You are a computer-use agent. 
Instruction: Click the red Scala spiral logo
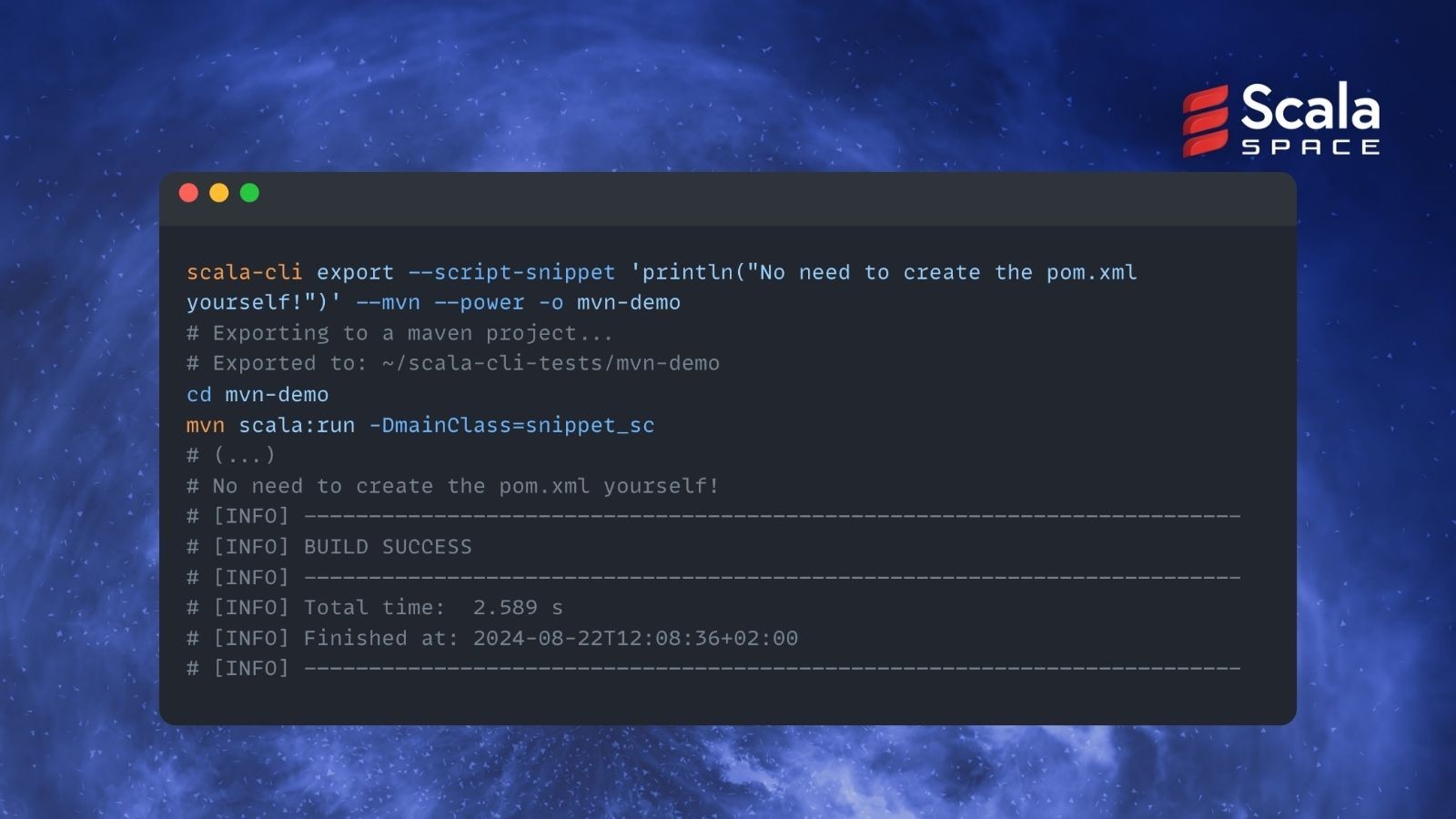coord(1205,121)
